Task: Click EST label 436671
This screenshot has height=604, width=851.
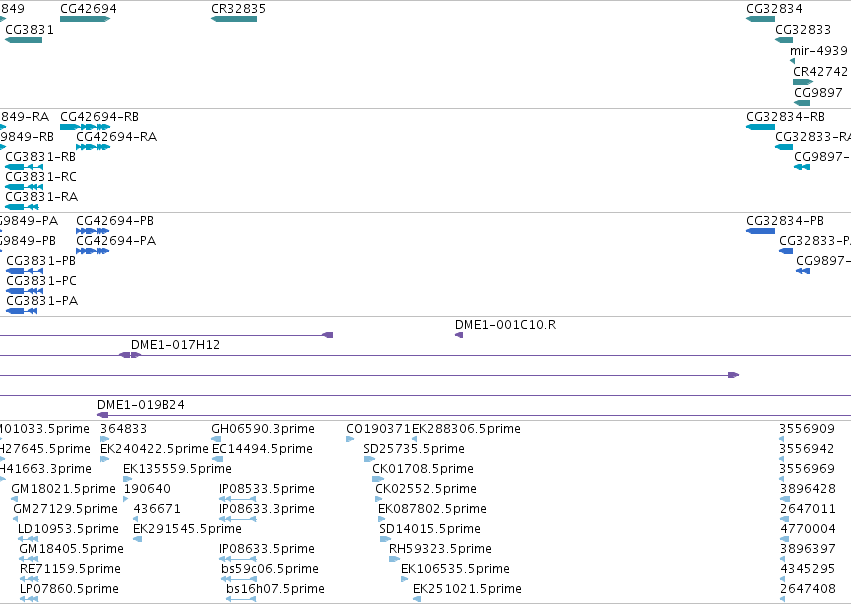Action: (157, 509)
